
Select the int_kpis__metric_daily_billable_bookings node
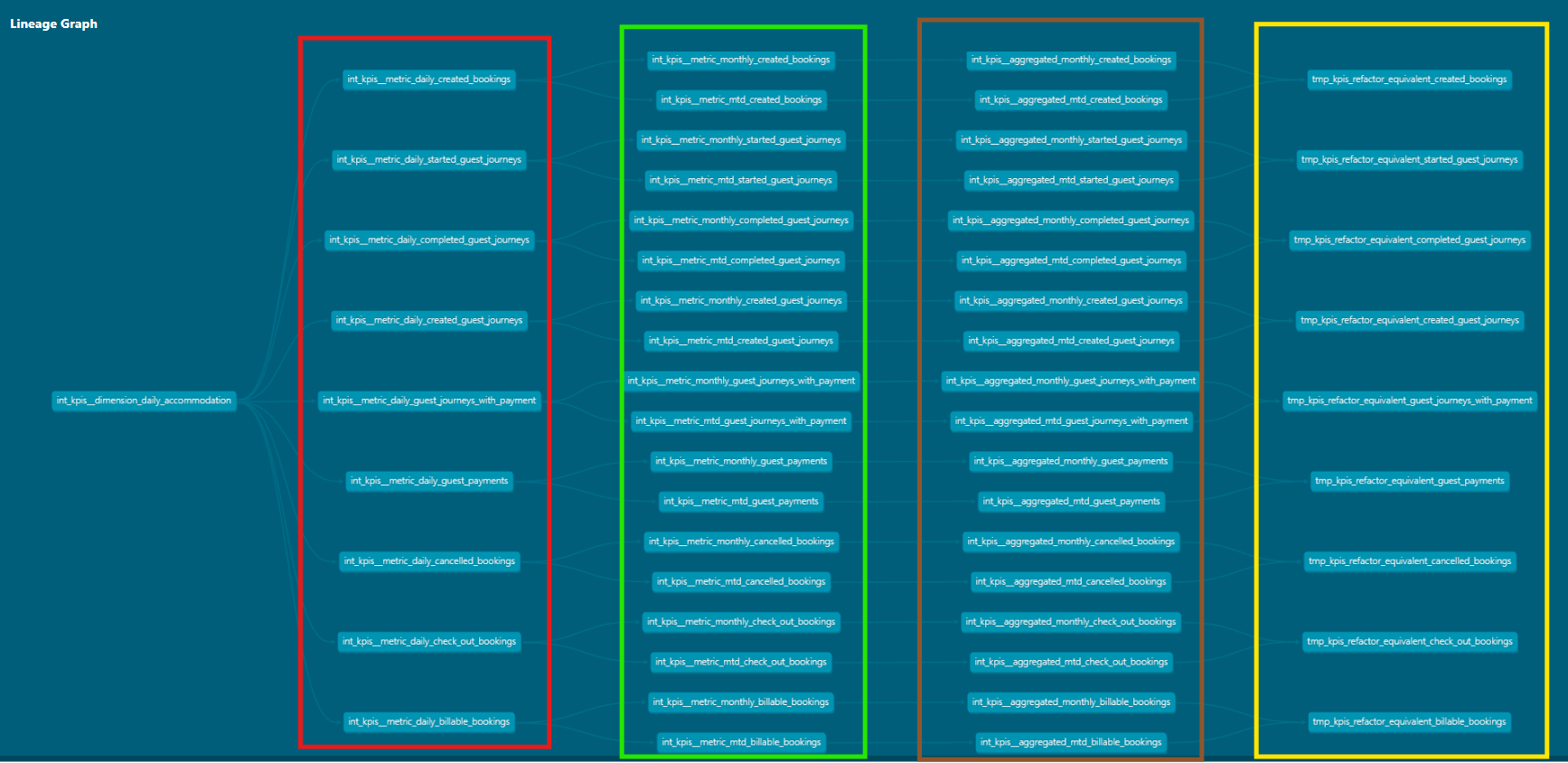click(x=428, y=722)
